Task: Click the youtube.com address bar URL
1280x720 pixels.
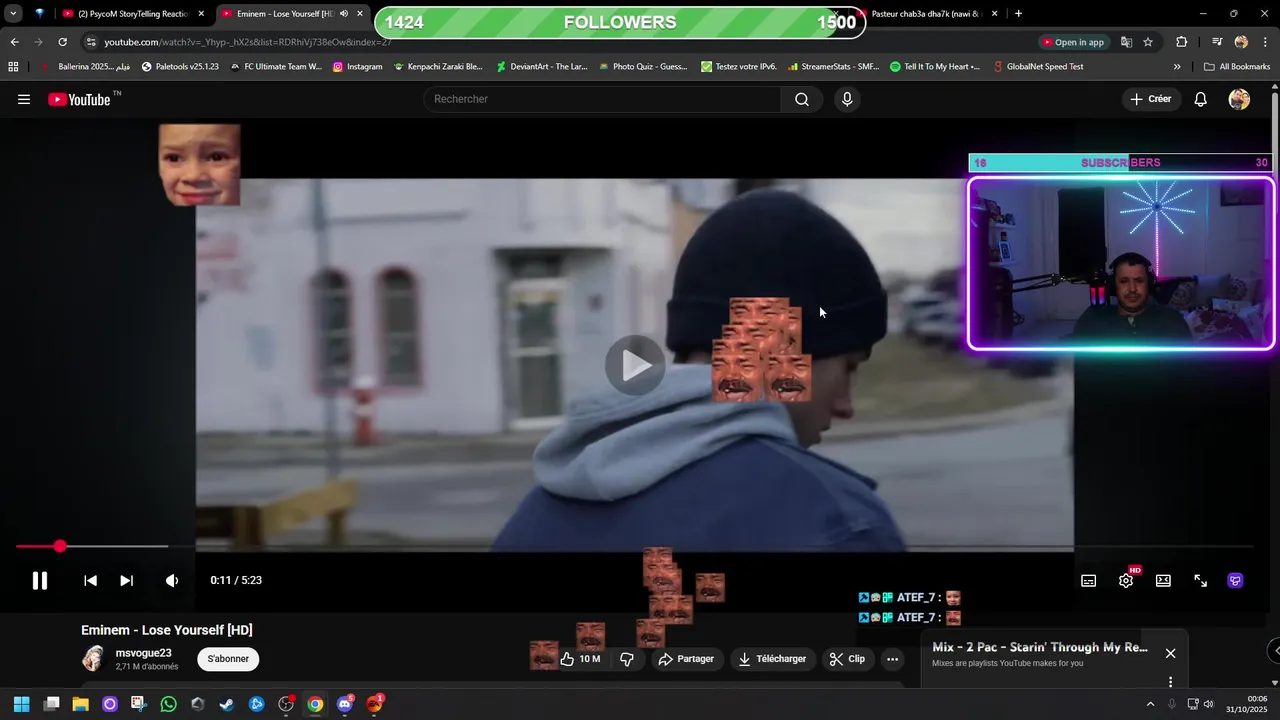Action: pos(247,42)
